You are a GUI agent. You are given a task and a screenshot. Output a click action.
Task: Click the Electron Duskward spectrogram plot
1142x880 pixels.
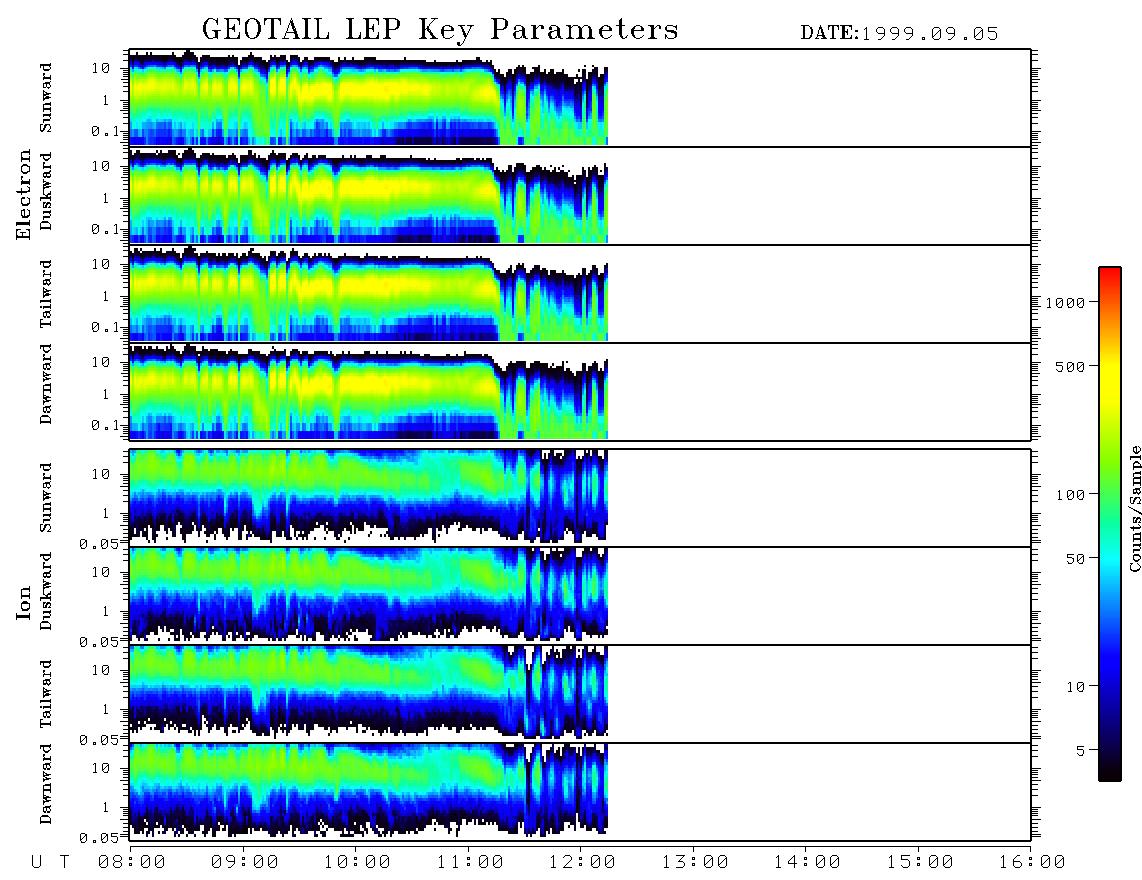pos(580,195)
